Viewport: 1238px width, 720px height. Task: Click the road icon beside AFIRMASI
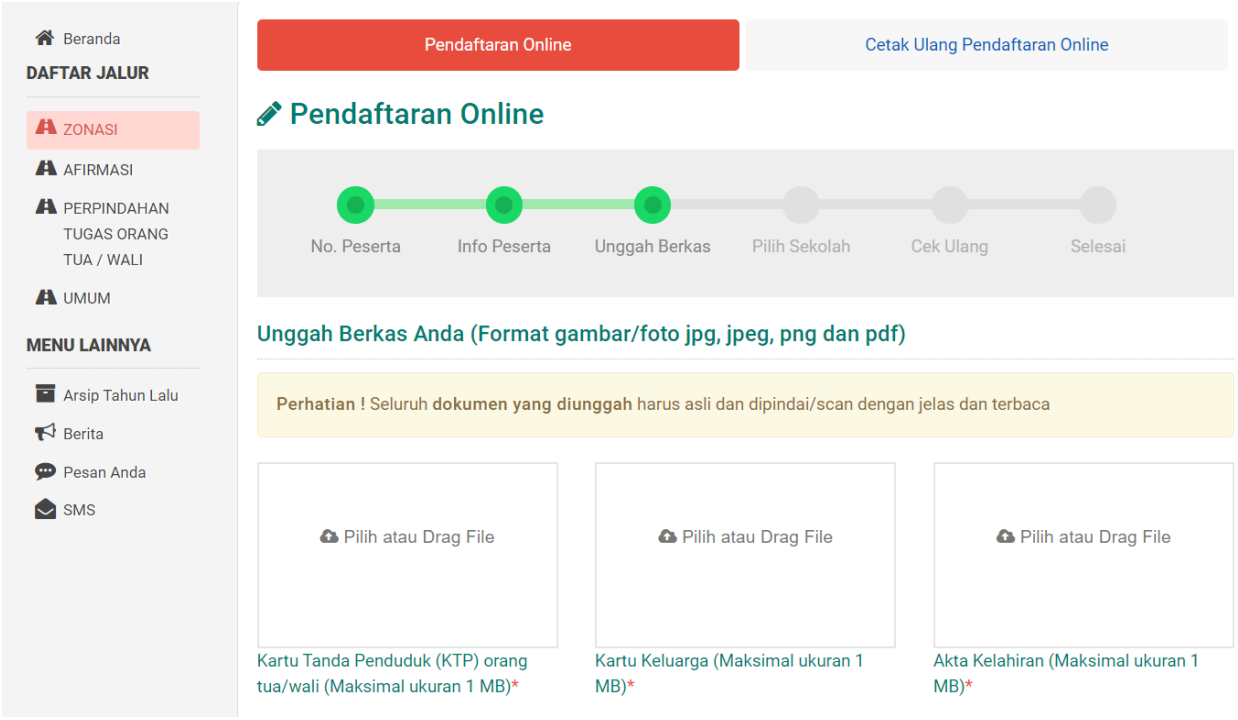[x=46, y=169]
